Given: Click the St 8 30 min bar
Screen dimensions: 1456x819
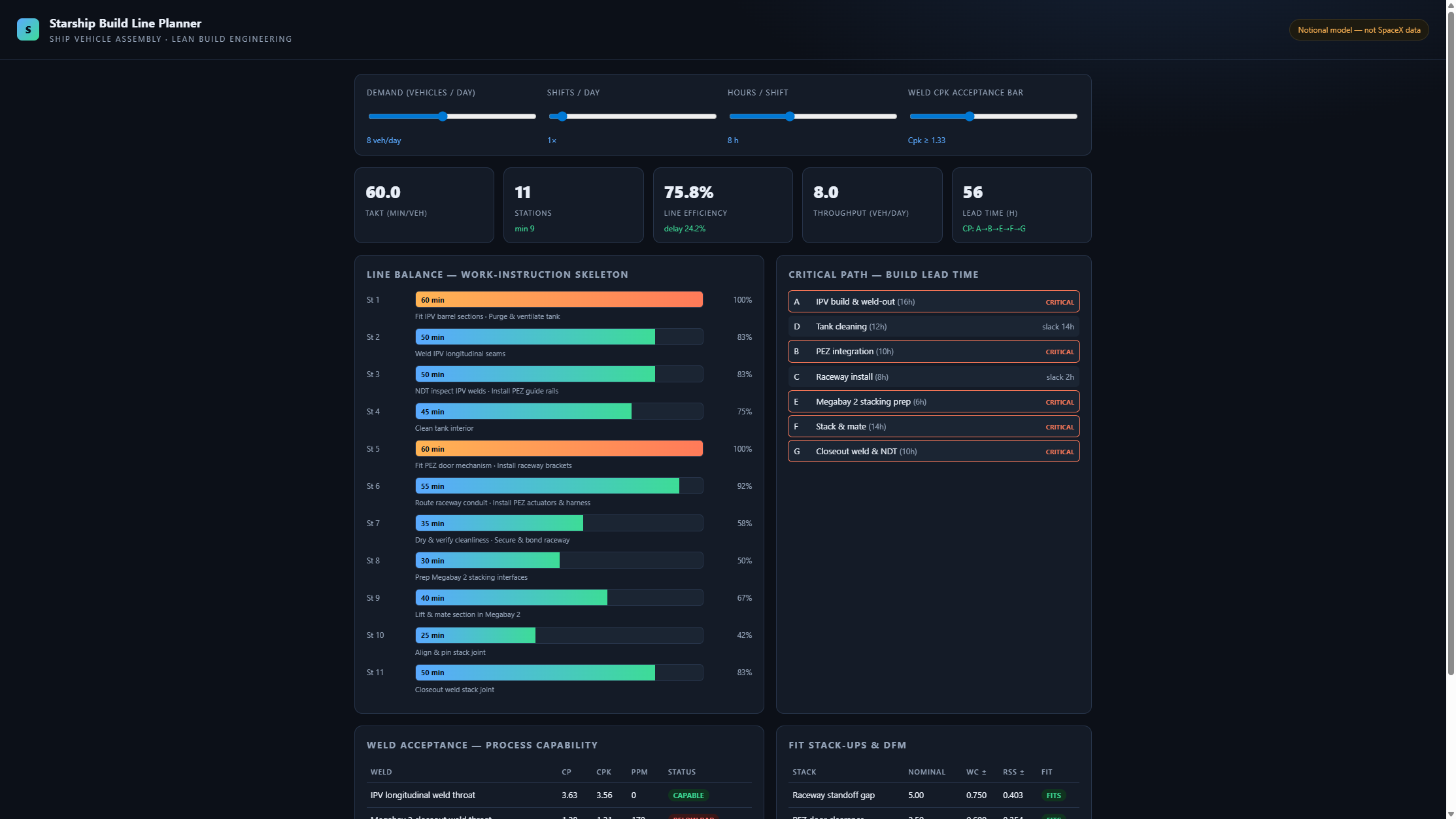Looking at the screenshot, I should (x=487, y=560).
